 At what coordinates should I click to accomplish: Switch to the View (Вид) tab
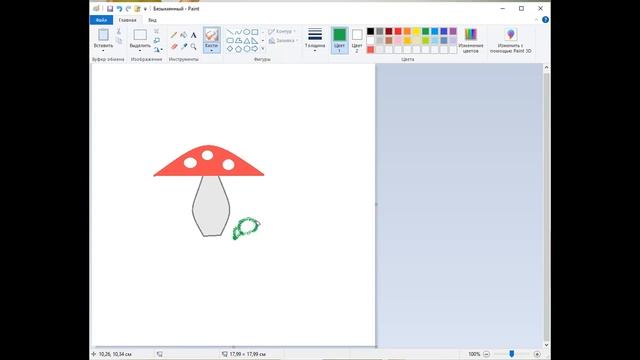pyautogui.click(x=152, y=20)
